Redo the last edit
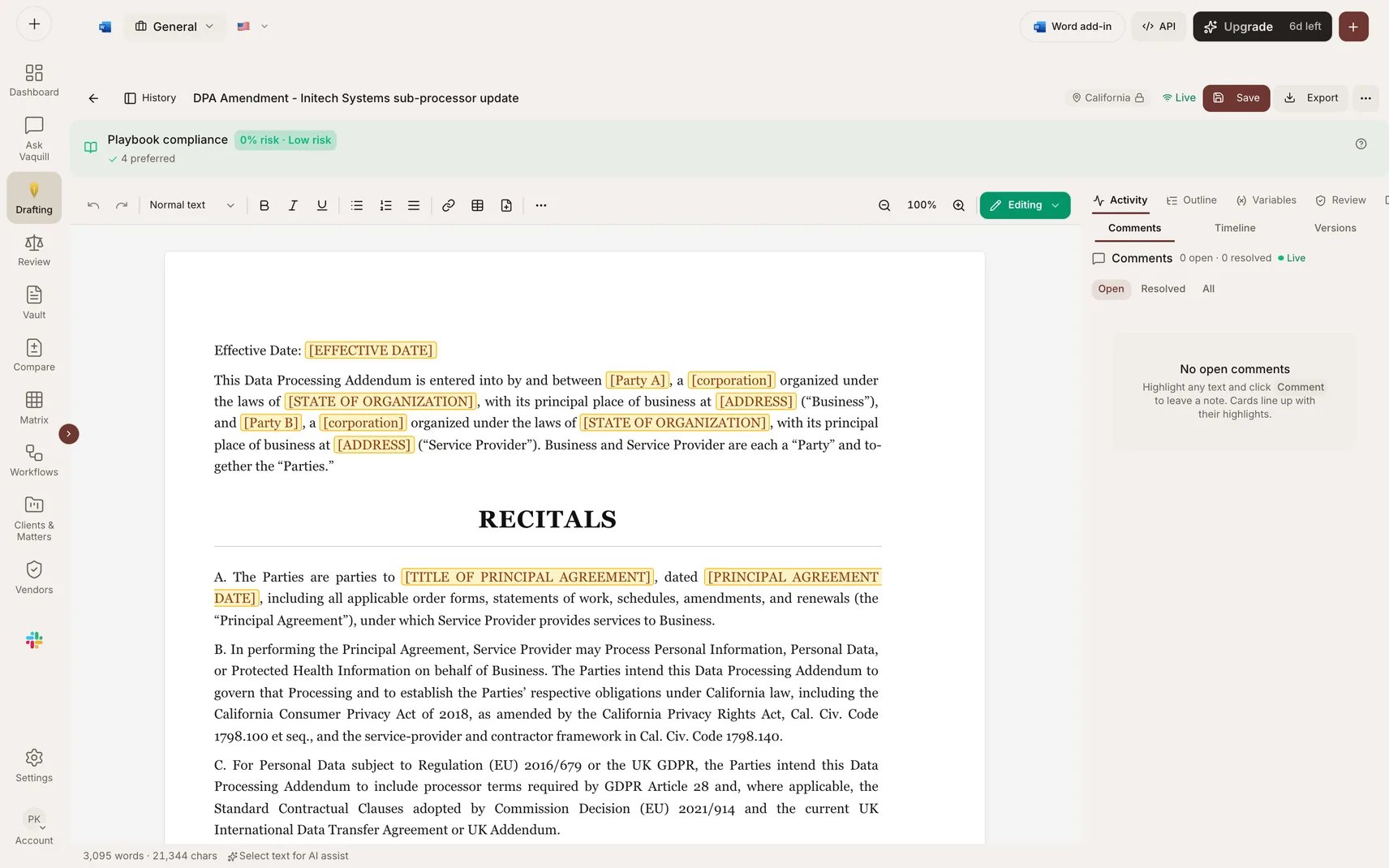 point(122,205)
